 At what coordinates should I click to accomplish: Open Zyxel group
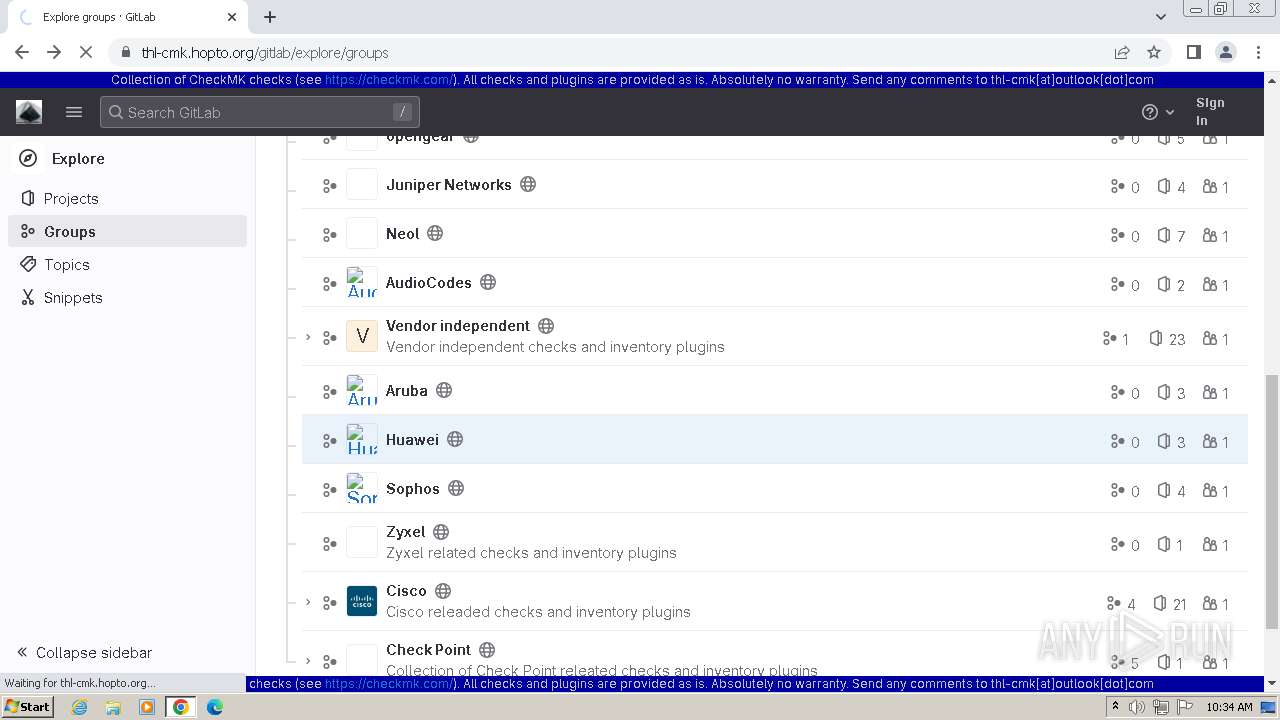406,531
